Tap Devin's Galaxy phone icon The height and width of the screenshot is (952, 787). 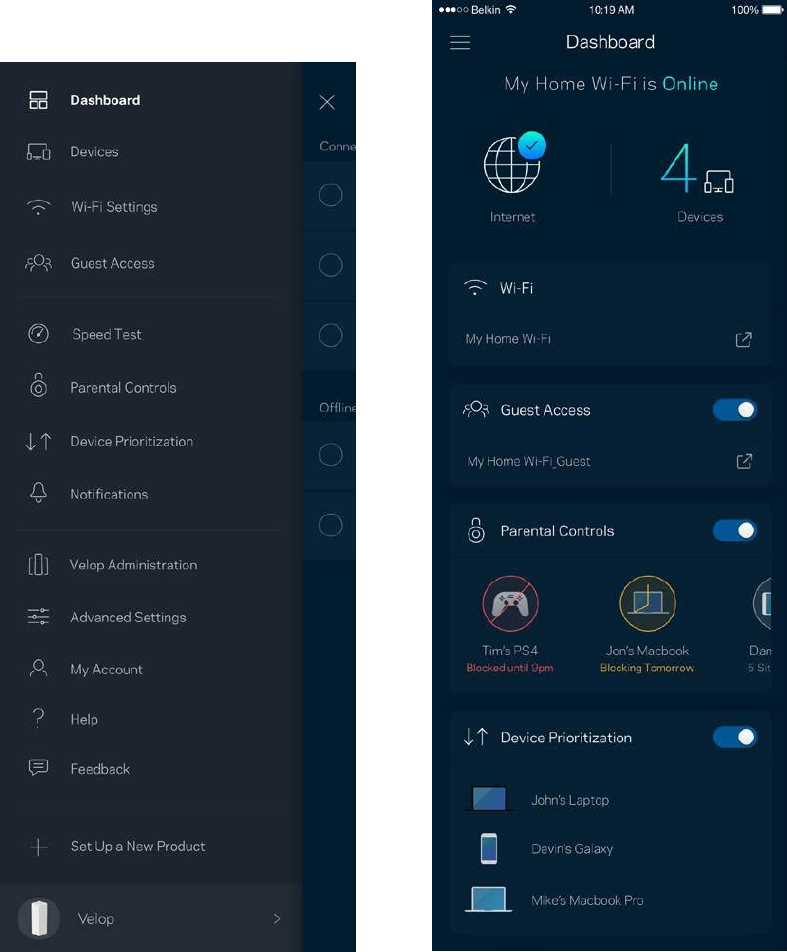pyautogui.click(x=489, y=848)
